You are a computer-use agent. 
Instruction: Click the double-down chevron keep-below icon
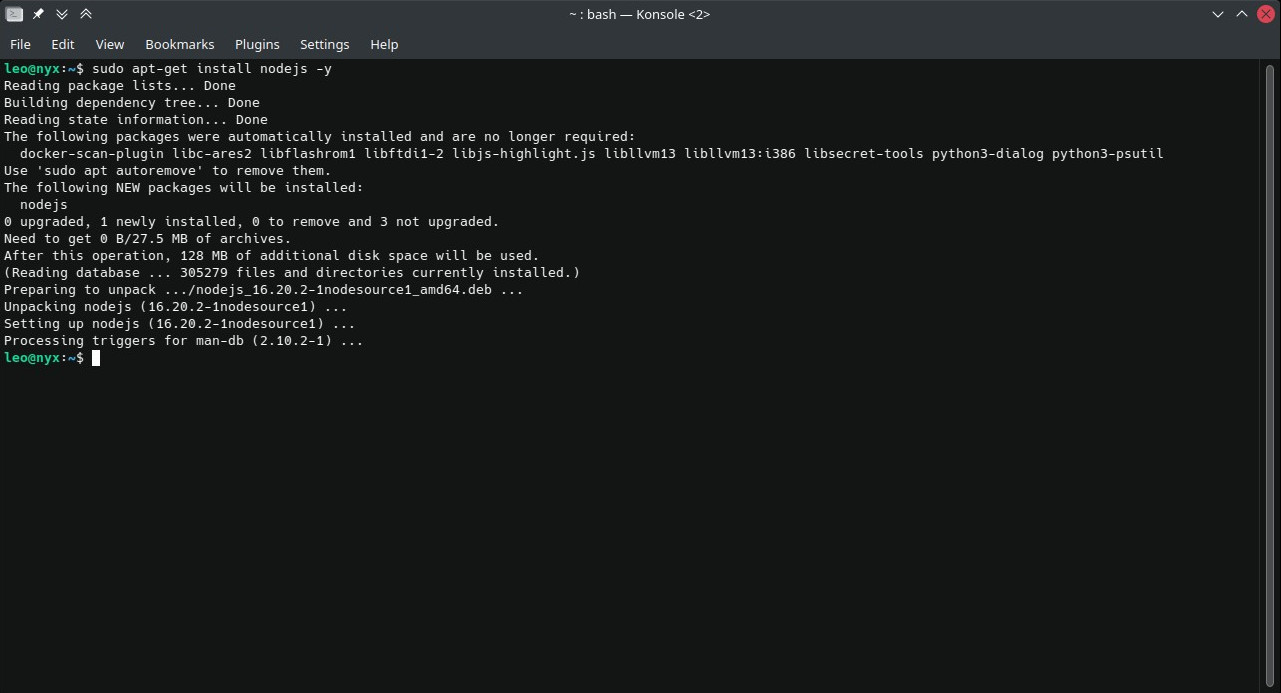(61, 14)
